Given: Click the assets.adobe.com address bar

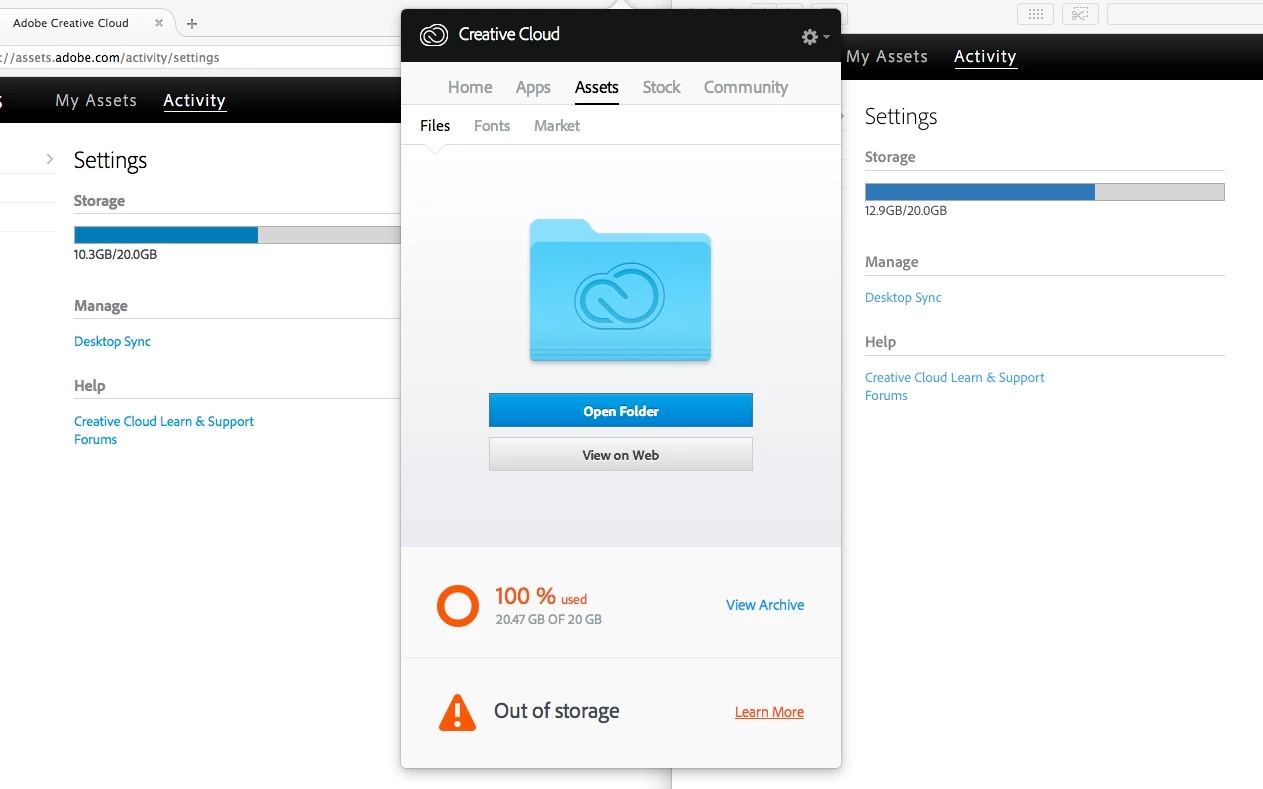Looking at the screenshot, I should [200, 58].
